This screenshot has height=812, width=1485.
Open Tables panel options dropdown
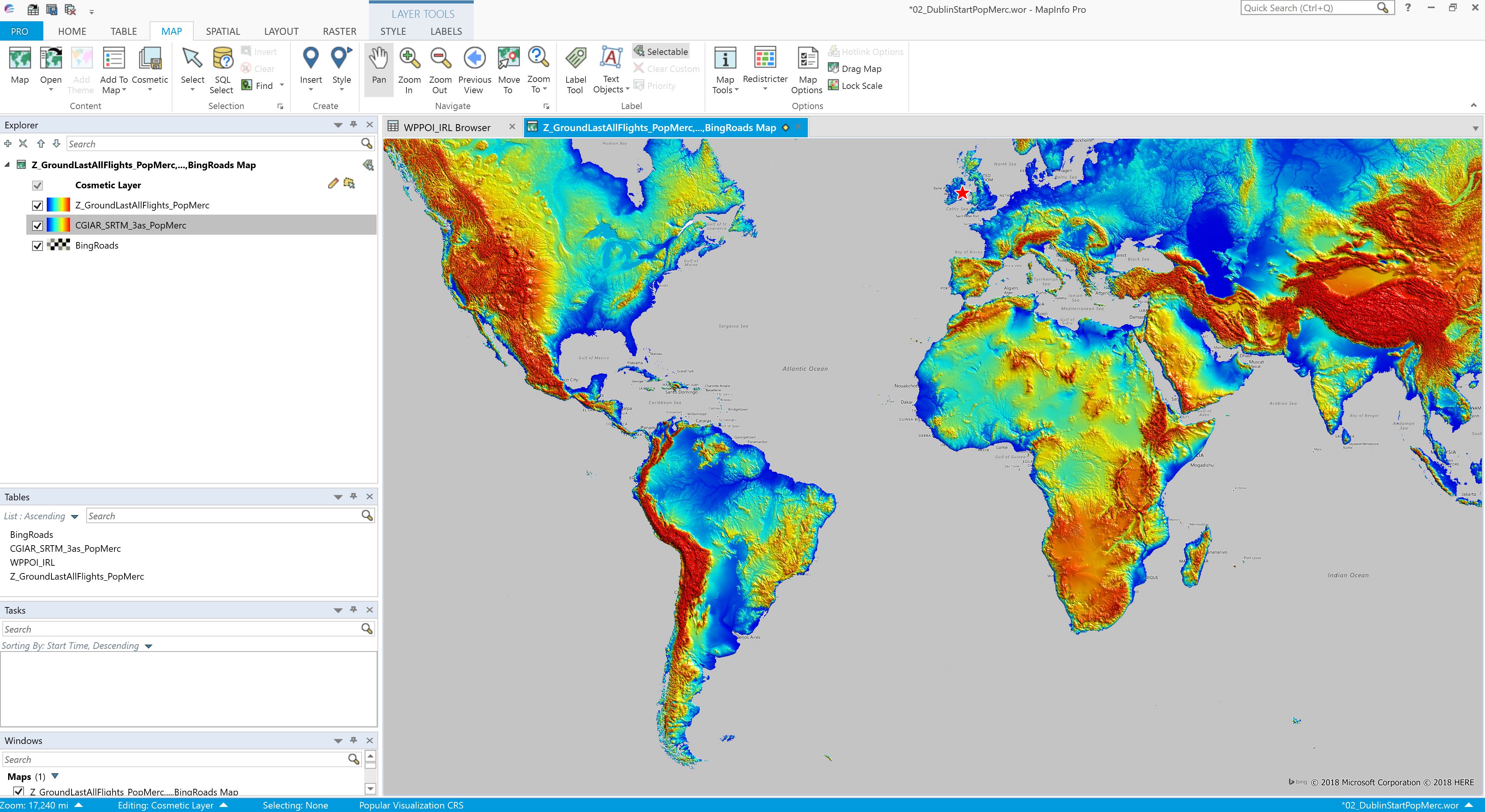(338, 497)
